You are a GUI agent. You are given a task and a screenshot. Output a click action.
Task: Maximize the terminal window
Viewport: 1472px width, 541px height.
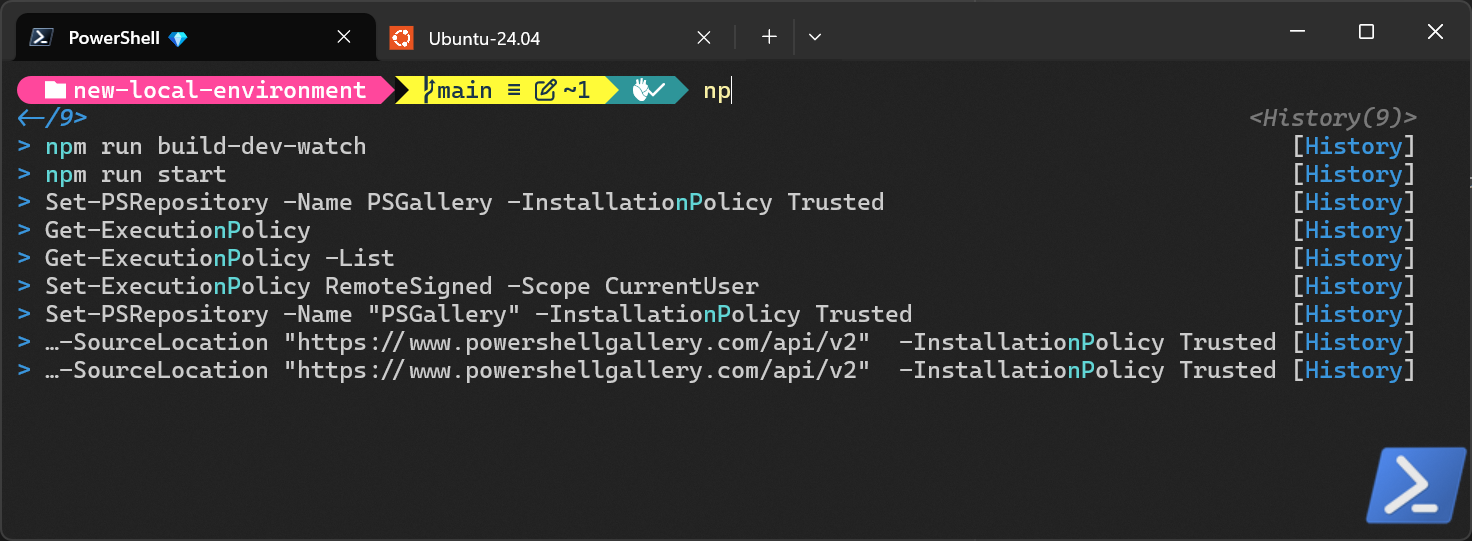(1366, 32)
